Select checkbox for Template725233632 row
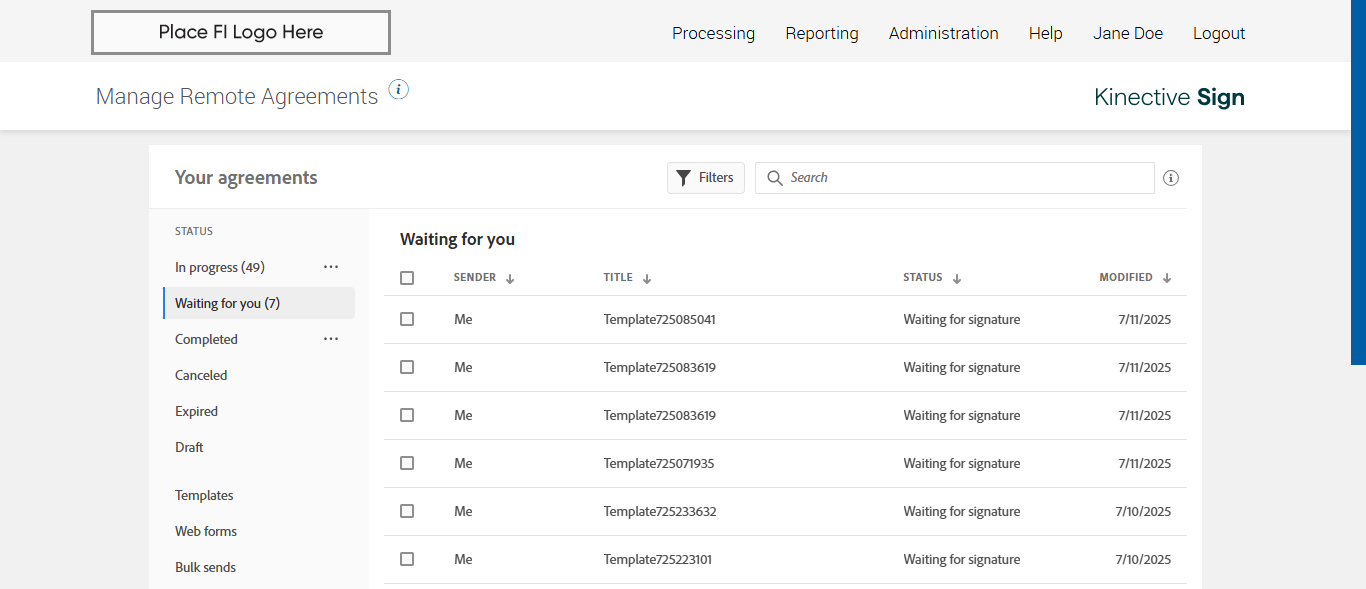Screen dimensions: 1366x589 point(407,511)
